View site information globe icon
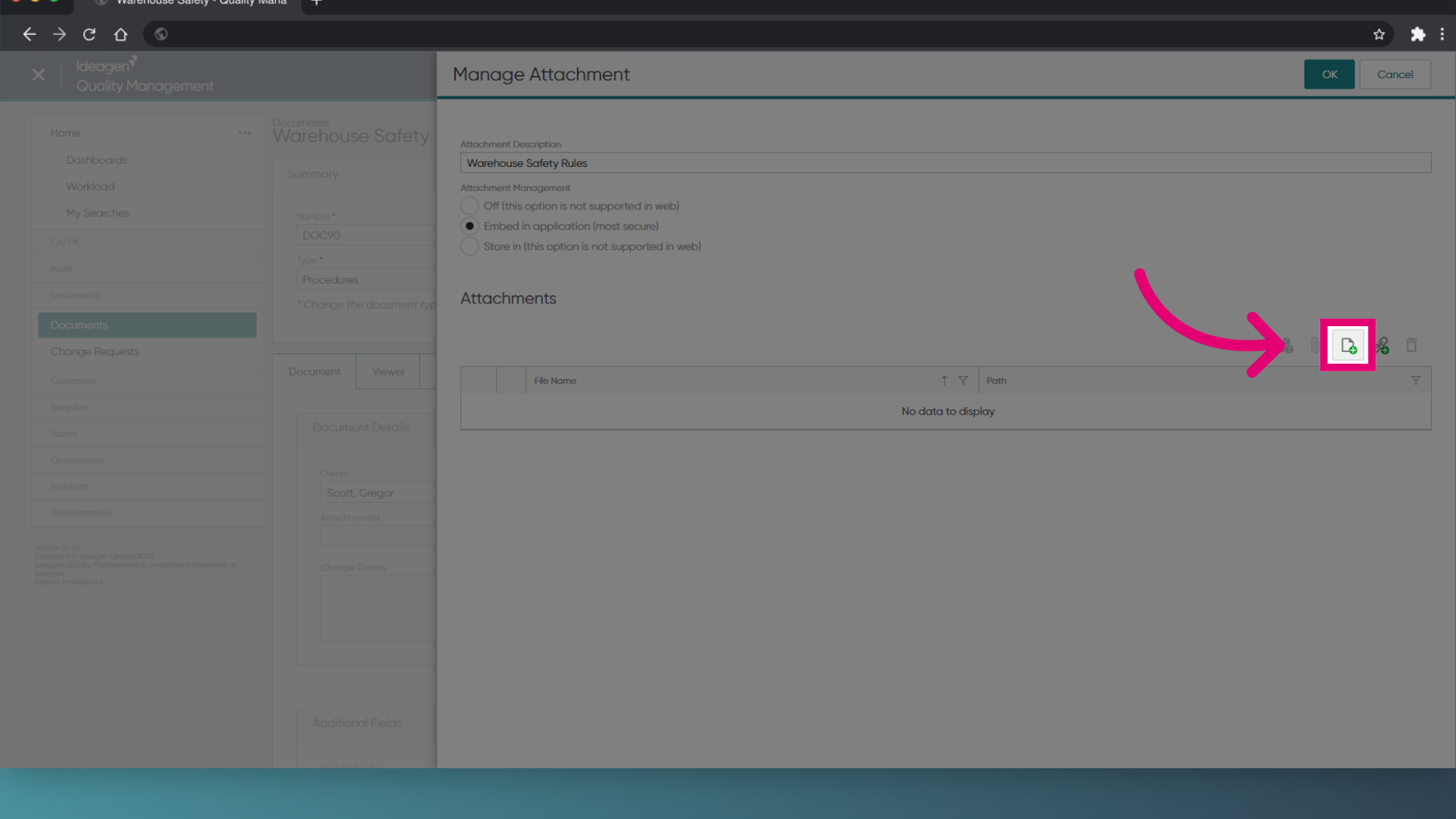Screen dimensions: 1456x819 point(161,34)
